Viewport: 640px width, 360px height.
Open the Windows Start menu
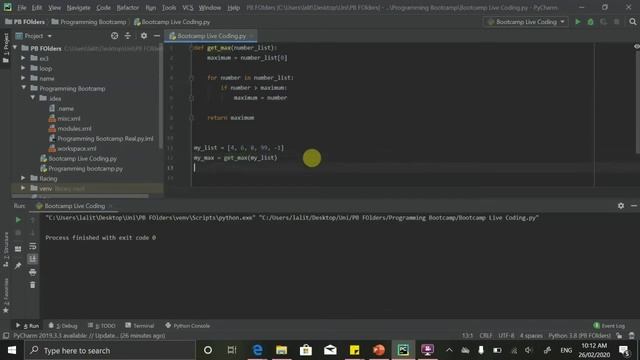click(12, 350)
